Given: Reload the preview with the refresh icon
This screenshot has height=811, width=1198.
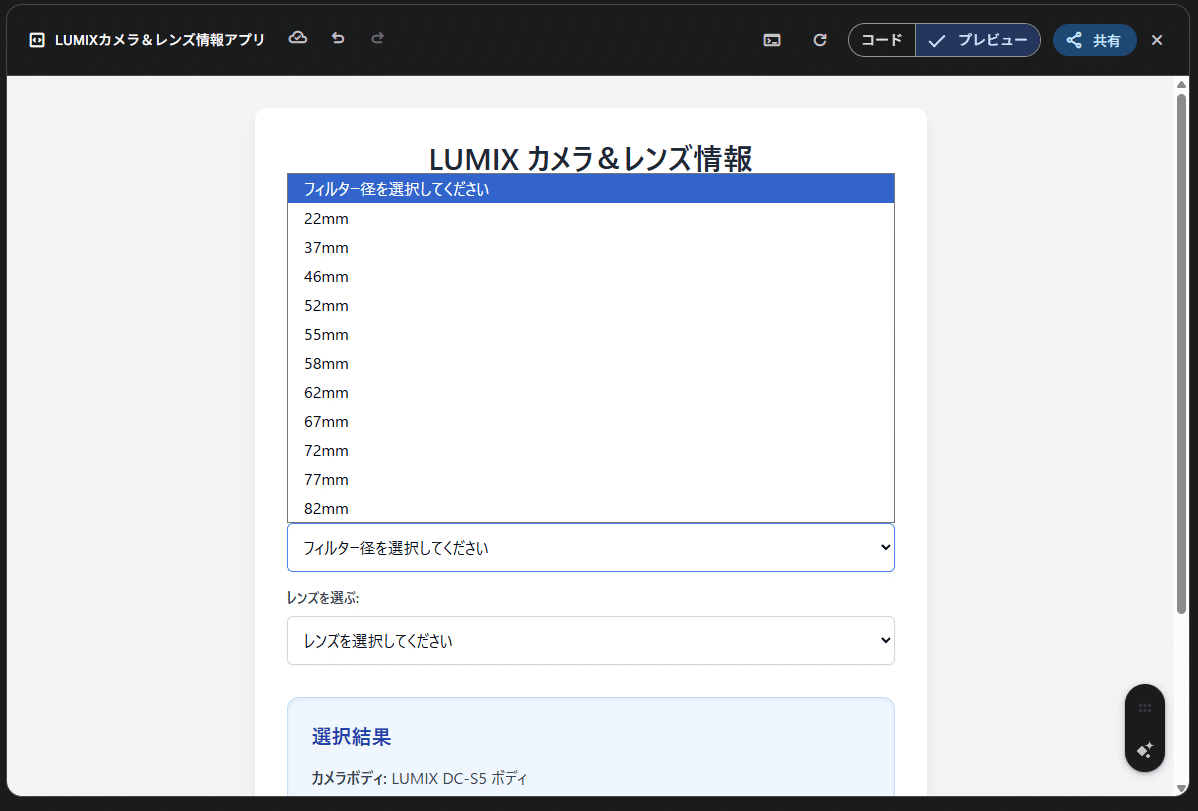Looking at the screenshot, I should point(820,40).
